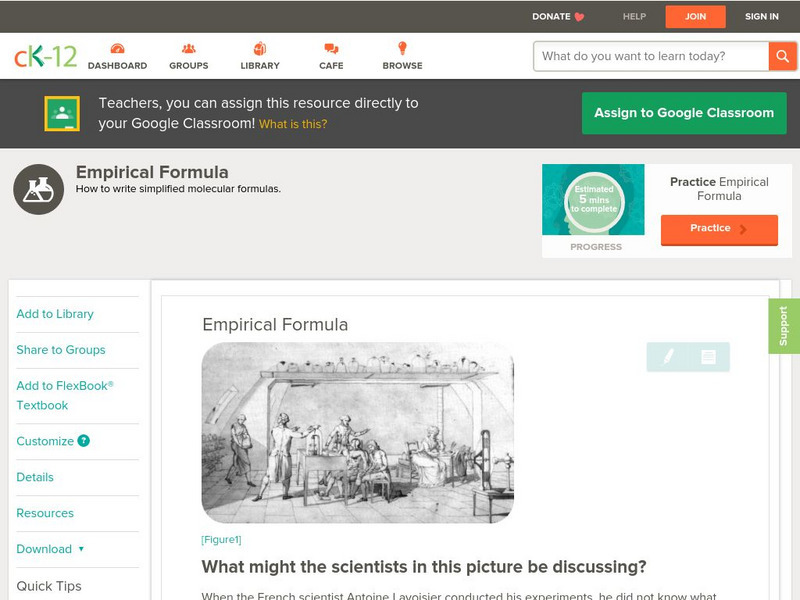Viewport: 800px width, 600px height.
Task: Click the HELP link in top bar
Action: point(634,17)
